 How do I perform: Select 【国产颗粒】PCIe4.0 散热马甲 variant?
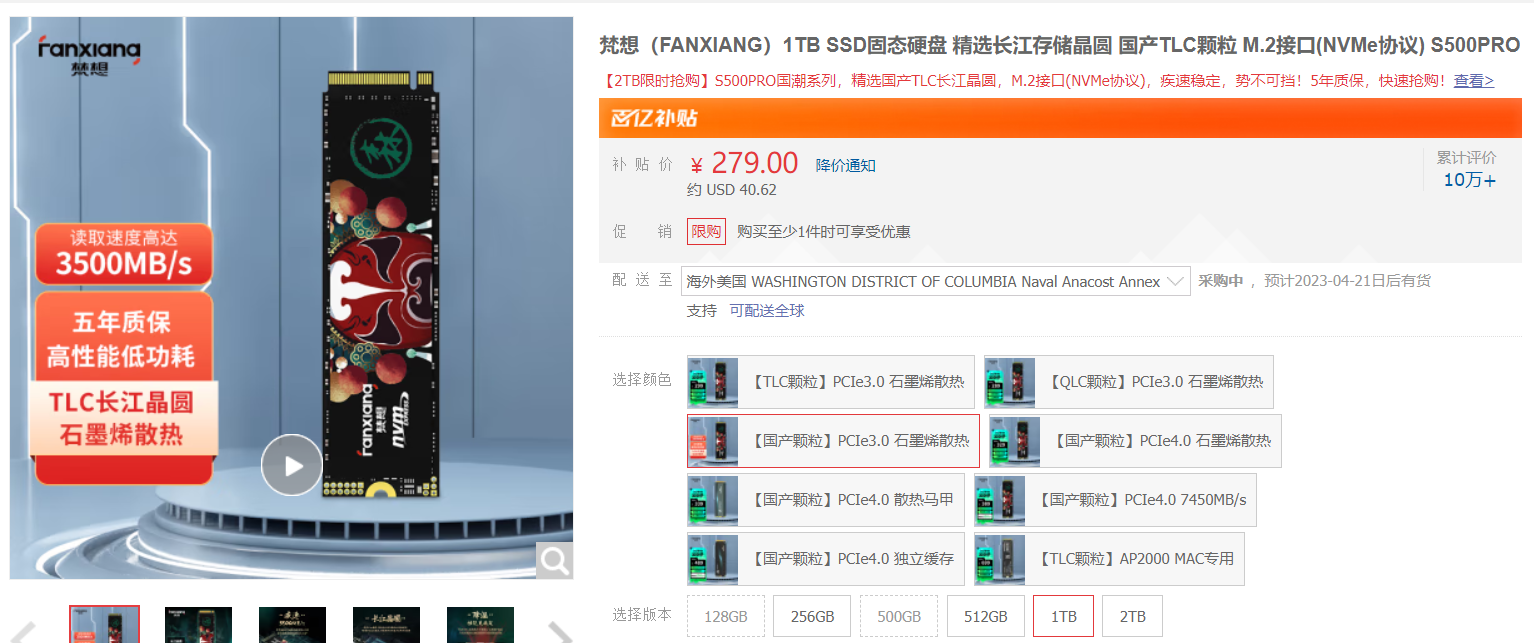[826, 500]
